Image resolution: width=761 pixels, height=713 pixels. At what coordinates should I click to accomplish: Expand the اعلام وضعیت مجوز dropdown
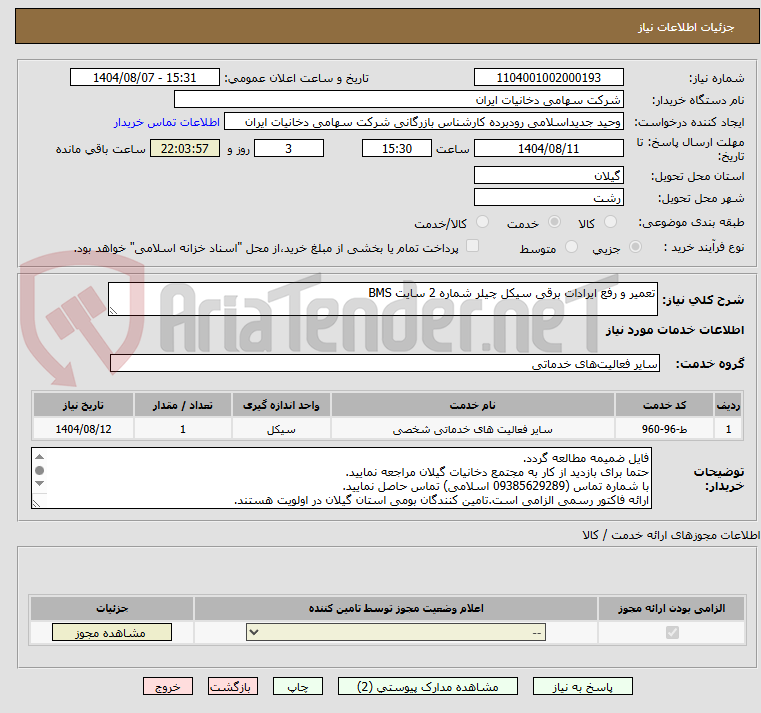(396, 632)
